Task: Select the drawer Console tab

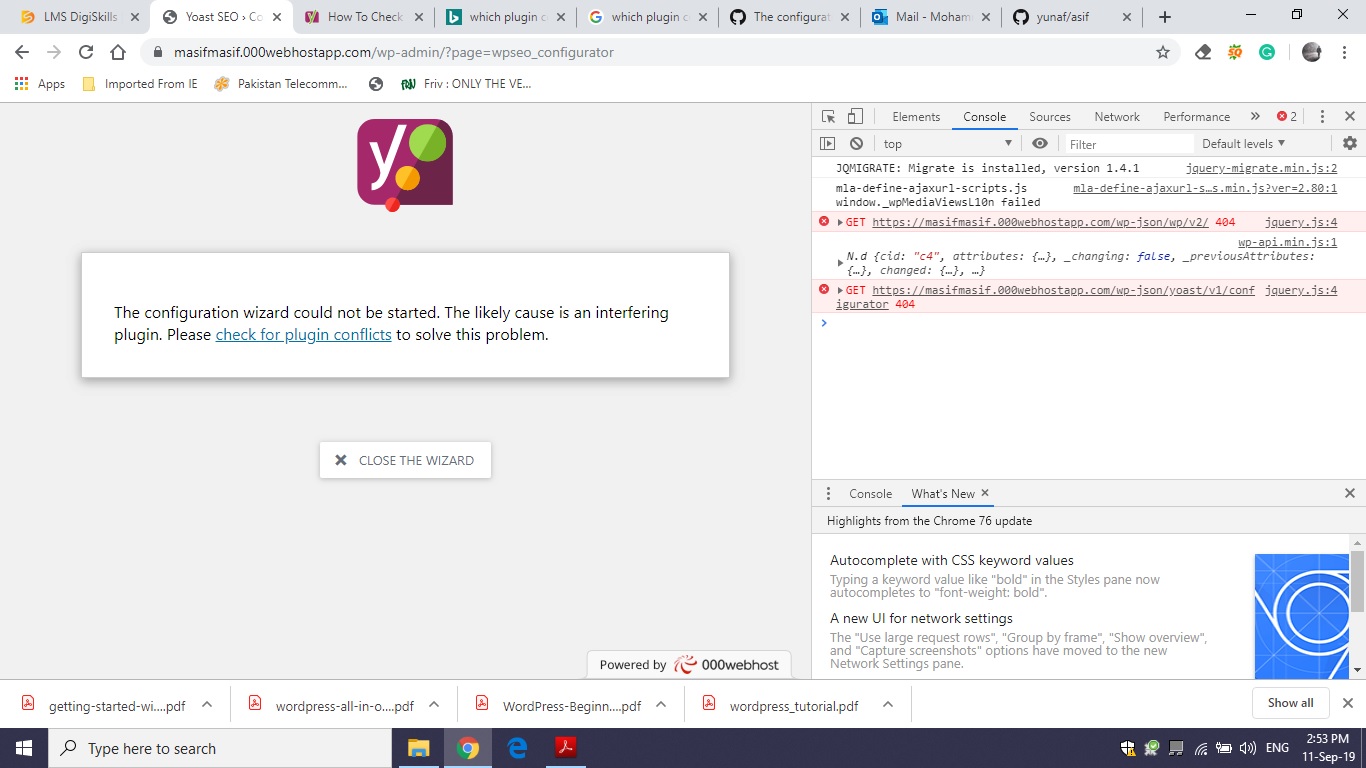Action: coord(870,494)
